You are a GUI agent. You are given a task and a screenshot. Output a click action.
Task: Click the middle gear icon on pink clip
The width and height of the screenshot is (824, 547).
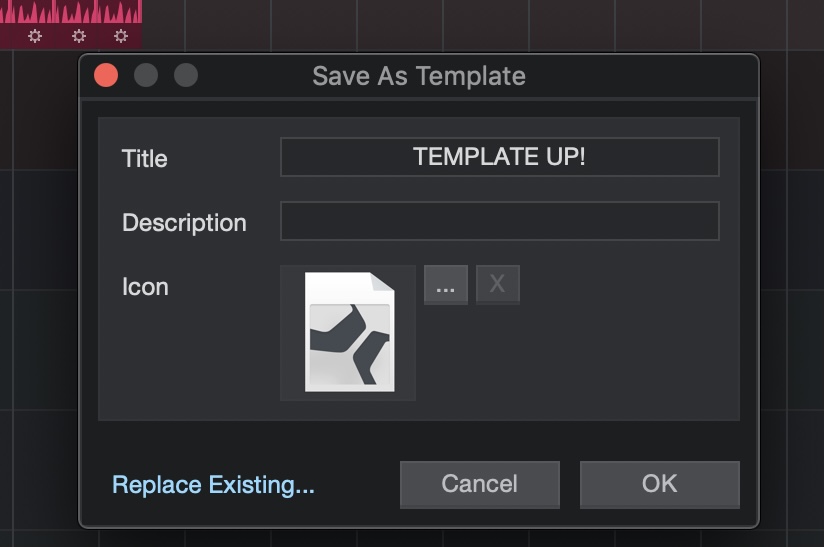[x=78, y=36]
